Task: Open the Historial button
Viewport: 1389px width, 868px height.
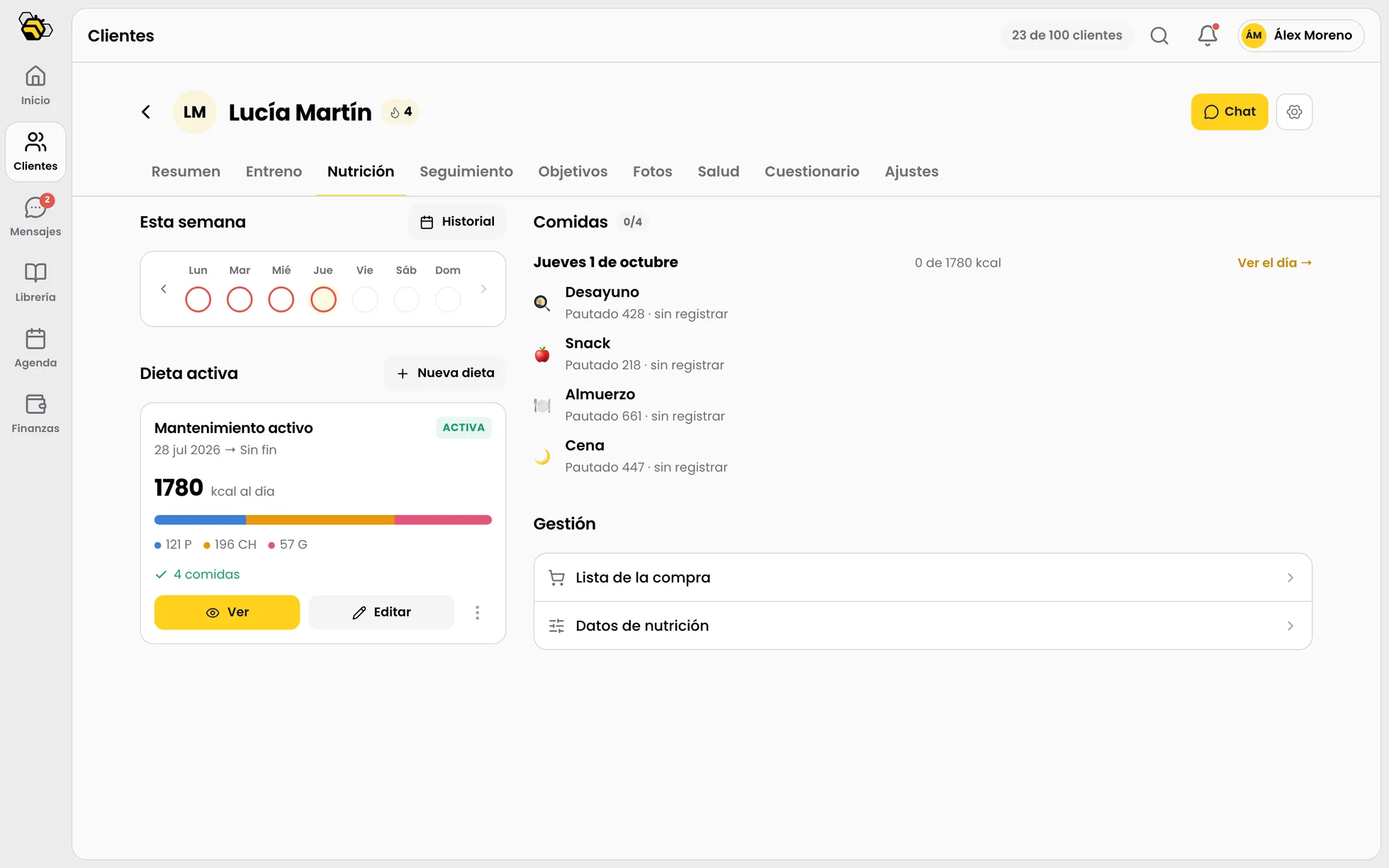Action: coord(457,222)
